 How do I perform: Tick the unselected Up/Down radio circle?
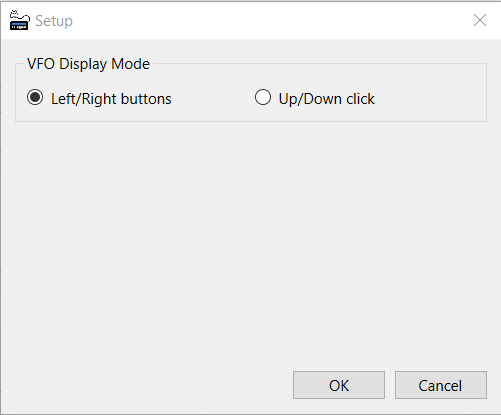(263, 97)
